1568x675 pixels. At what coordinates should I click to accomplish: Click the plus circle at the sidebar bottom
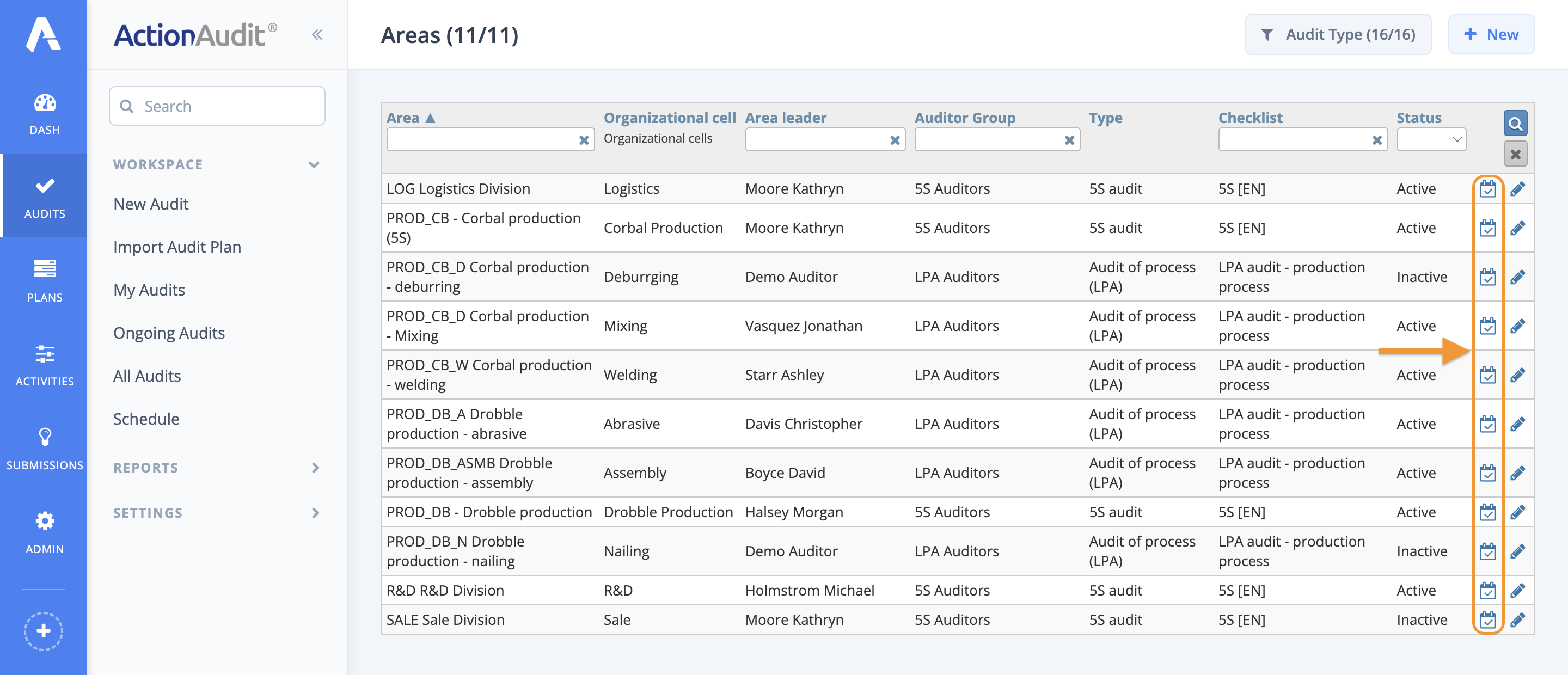click(x=44, y=631)
